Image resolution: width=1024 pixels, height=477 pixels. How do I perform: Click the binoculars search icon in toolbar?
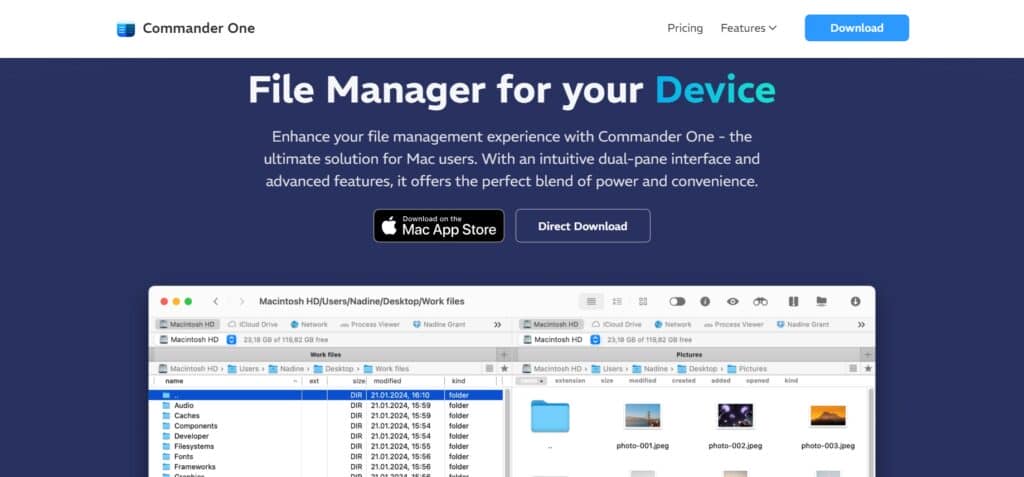(760, 301)
